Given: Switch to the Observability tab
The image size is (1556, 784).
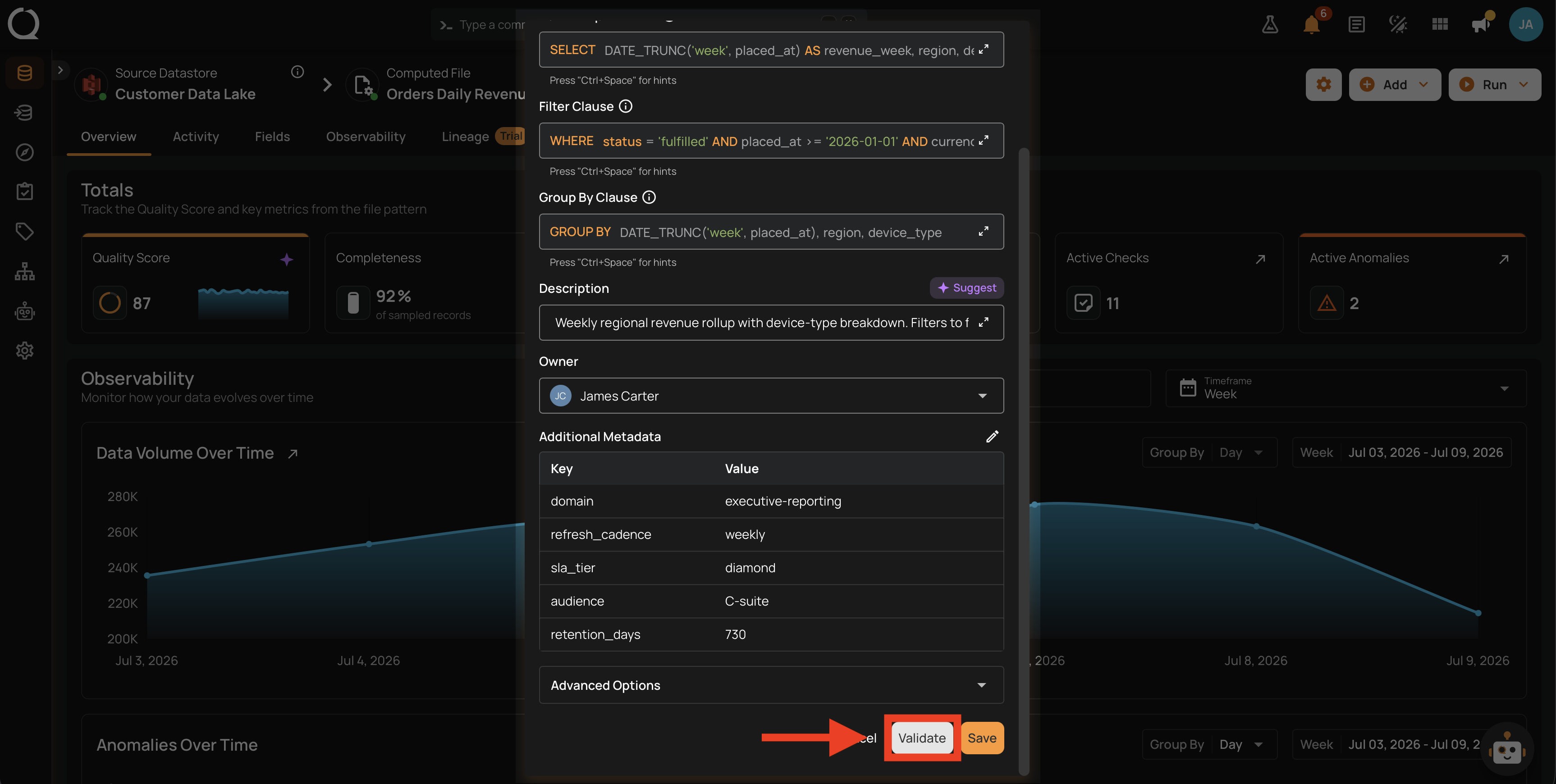Looking at the screenshot, I should pos(366,137).
